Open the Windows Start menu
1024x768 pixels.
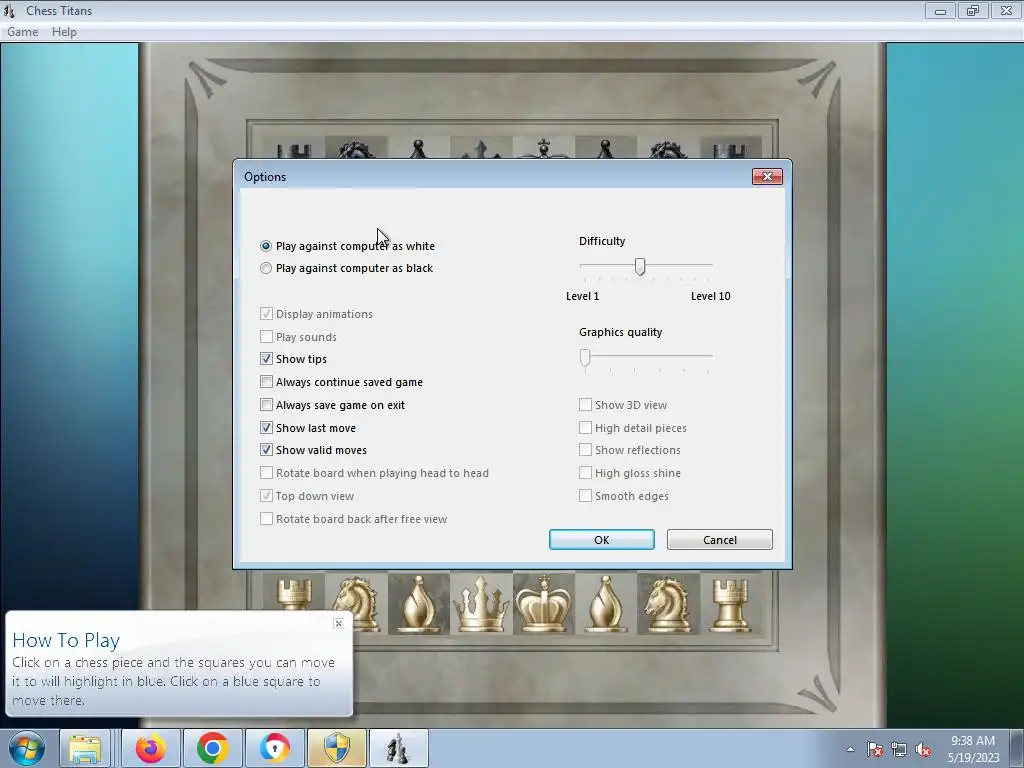tap(26, 748)
